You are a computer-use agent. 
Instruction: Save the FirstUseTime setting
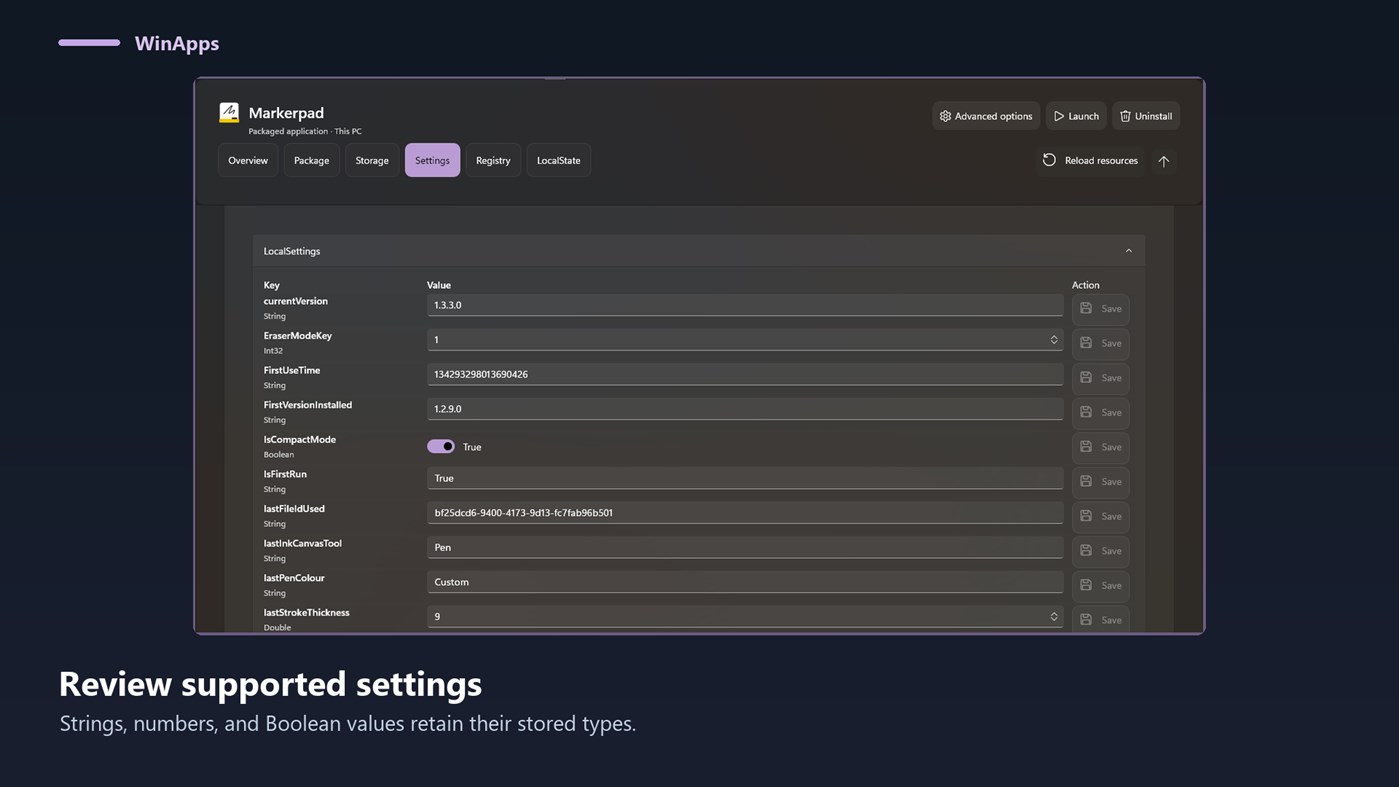1101,378
